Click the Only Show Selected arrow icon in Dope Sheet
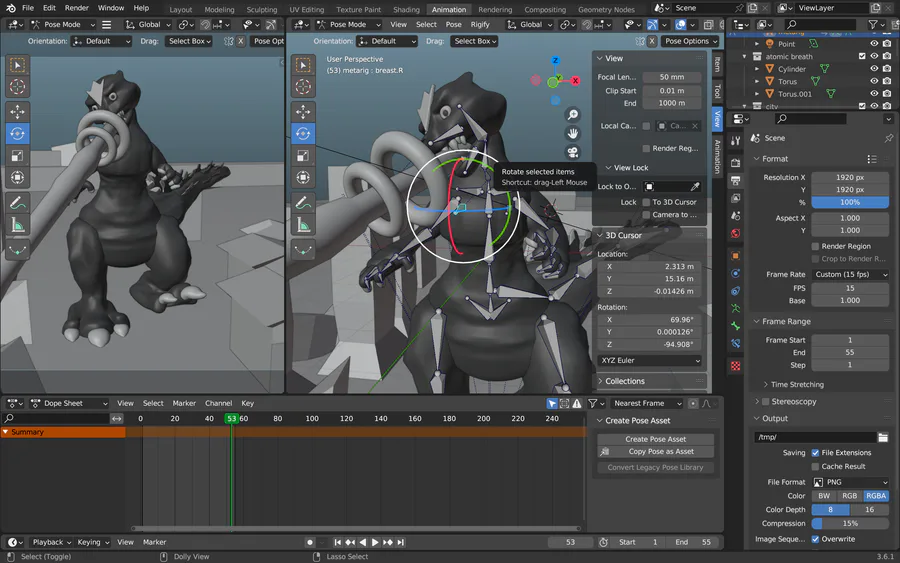The height and width of the screenshot is (563, 900). click(x=552, y=403)
